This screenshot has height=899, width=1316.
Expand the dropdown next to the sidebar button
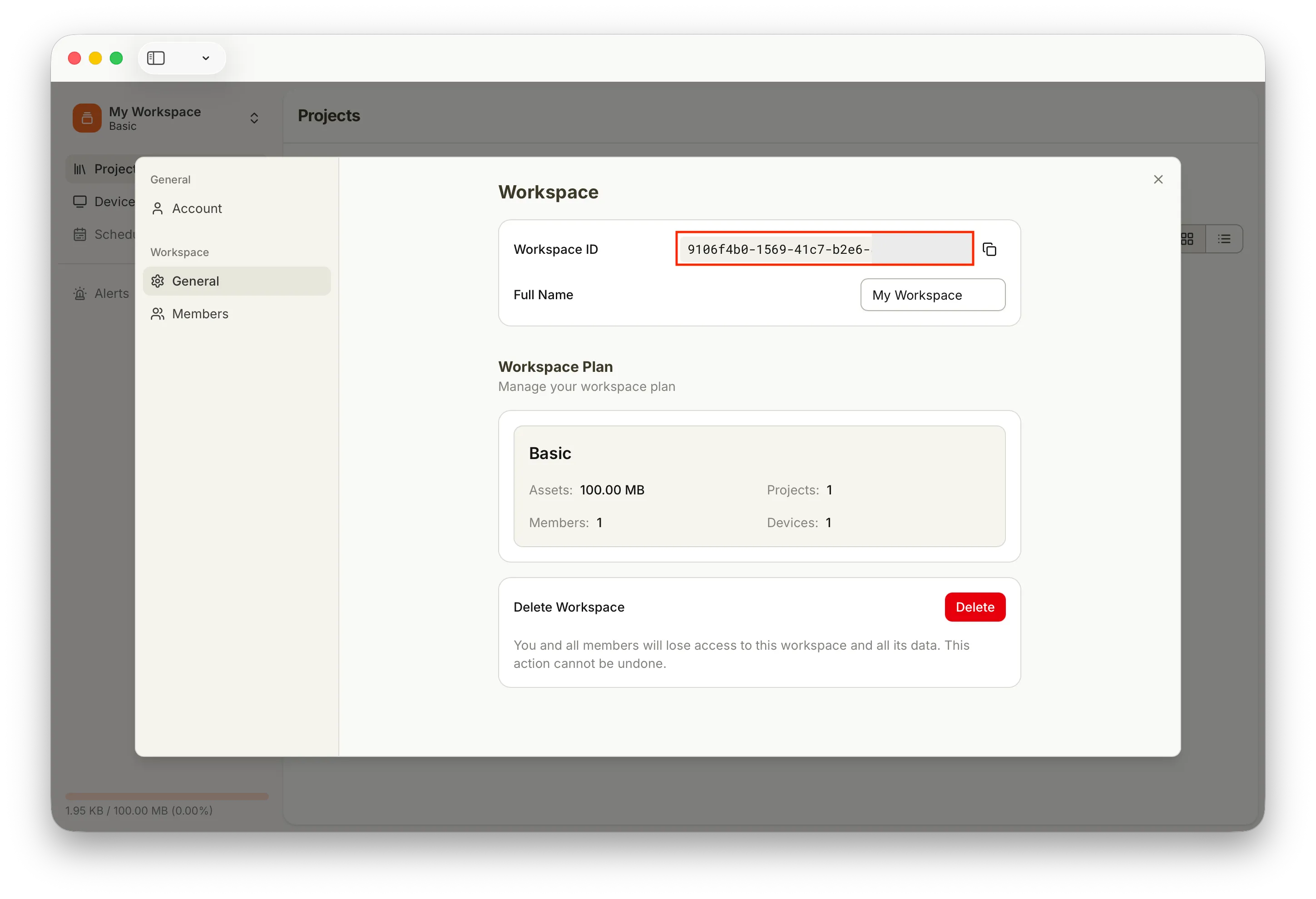pyautogui.click(x=206, y=58)
